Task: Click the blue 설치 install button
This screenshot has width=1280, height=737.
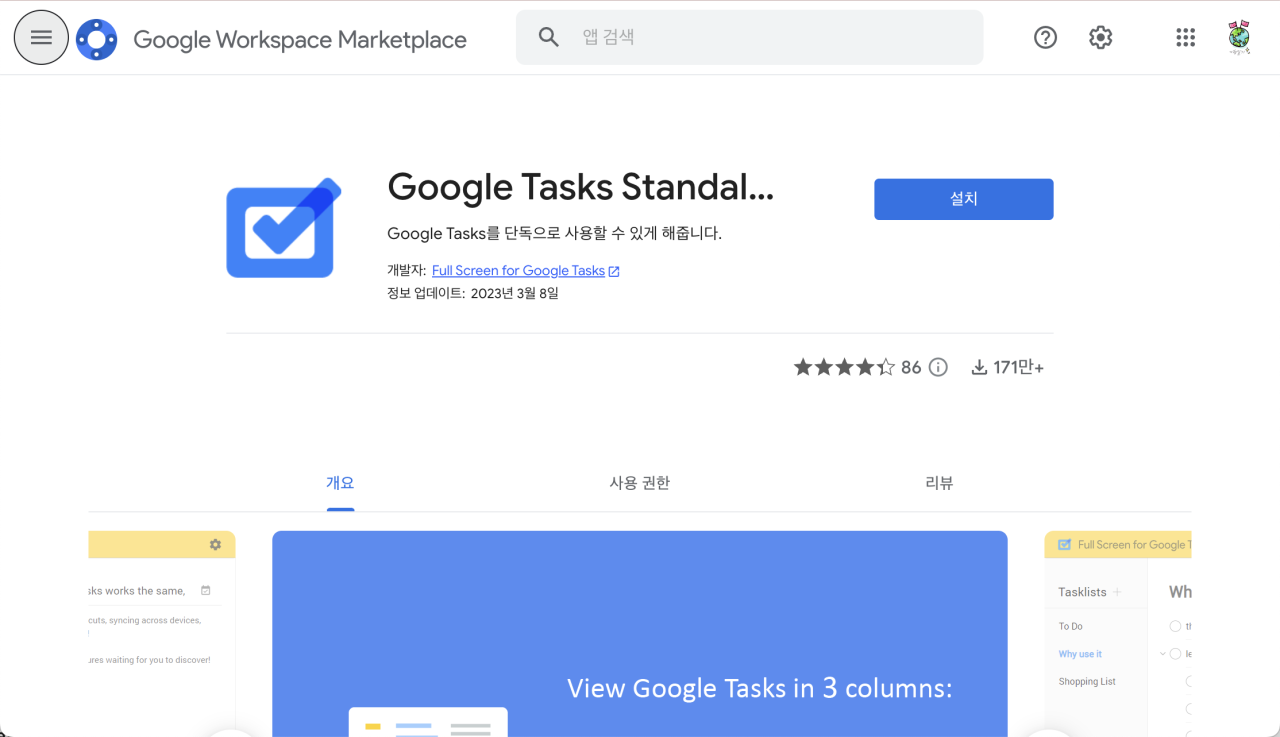Action: click(x=964, y=199)
